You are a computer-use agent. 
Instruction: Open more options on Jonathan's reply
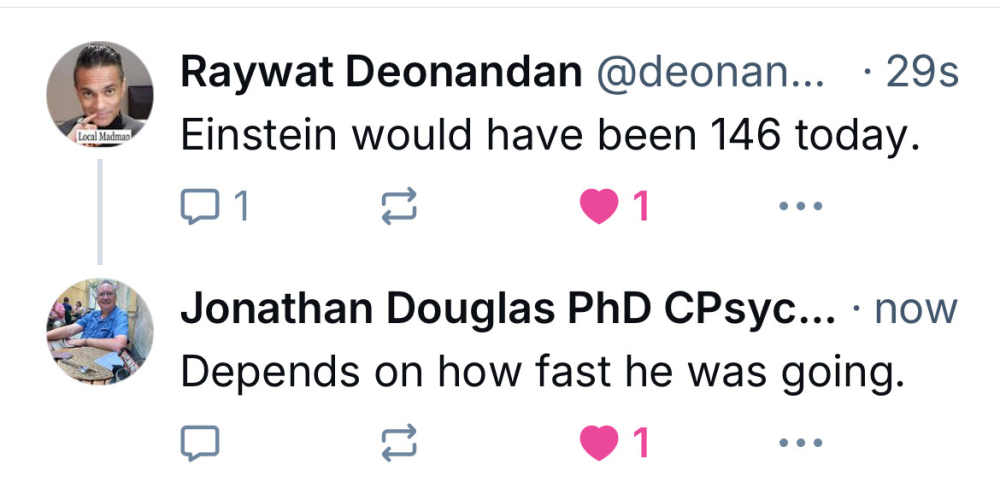800,443
